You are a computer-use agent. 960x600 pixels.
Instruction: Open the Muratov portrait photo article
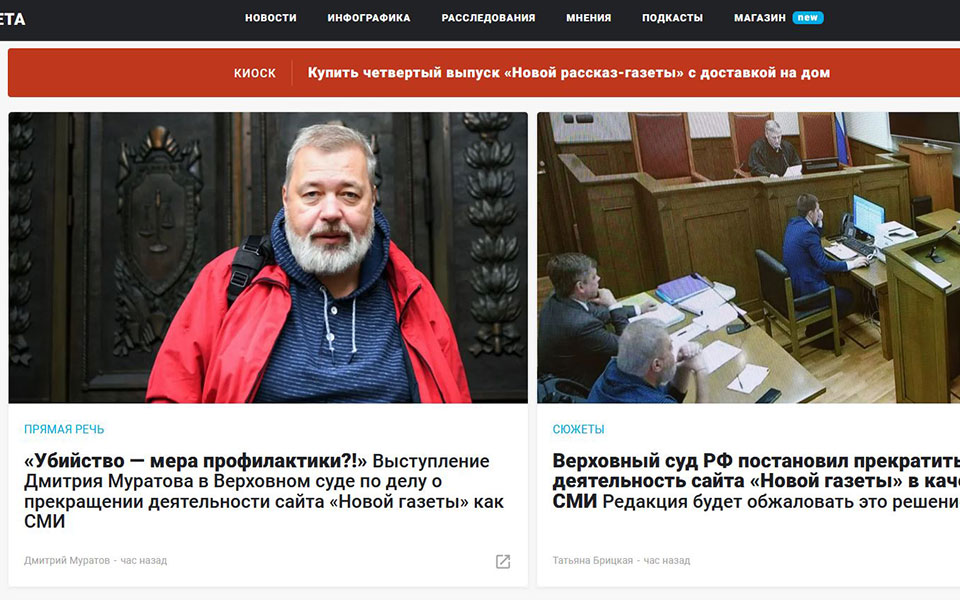[x=268, y=257]
